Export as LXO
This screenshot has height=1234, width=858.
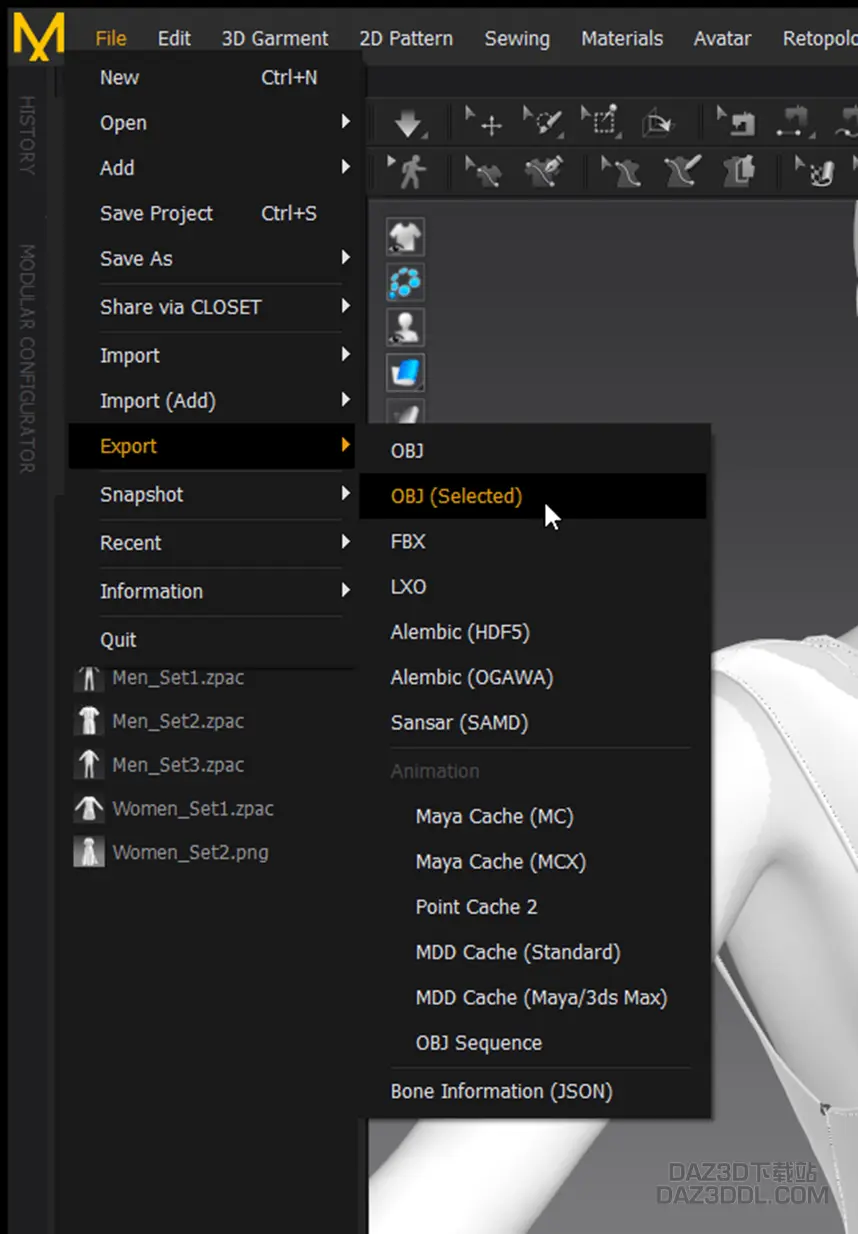pos(534,586)
